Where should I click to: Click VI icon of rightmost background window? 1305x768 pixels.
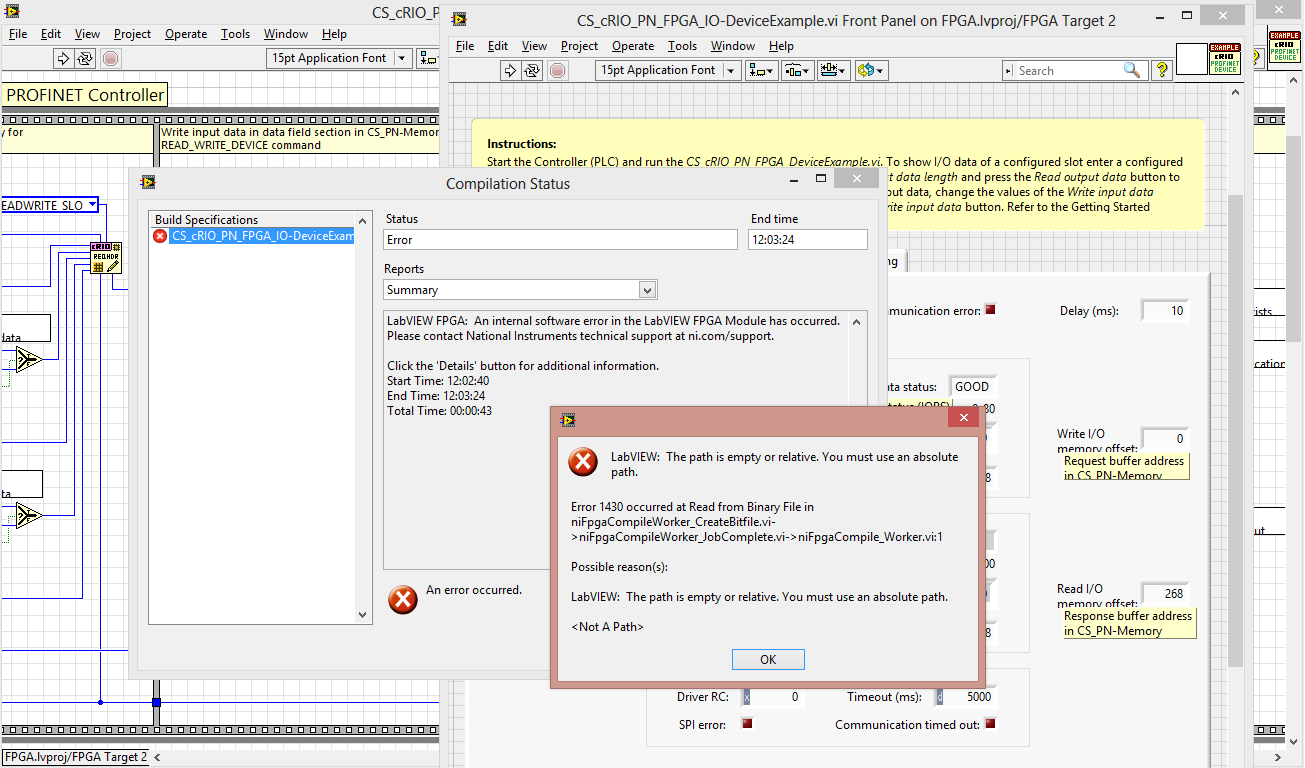point(1285,47)
